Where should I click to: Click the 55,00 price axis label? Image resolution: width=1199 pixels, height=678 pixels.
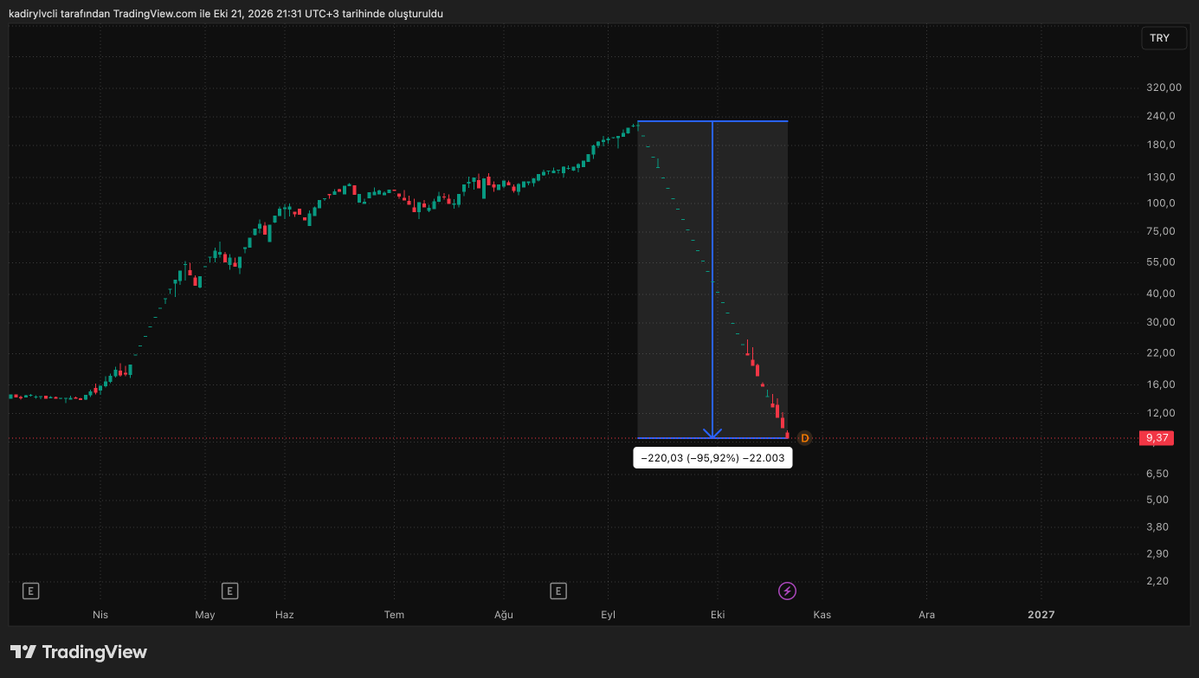(1161, 262)
